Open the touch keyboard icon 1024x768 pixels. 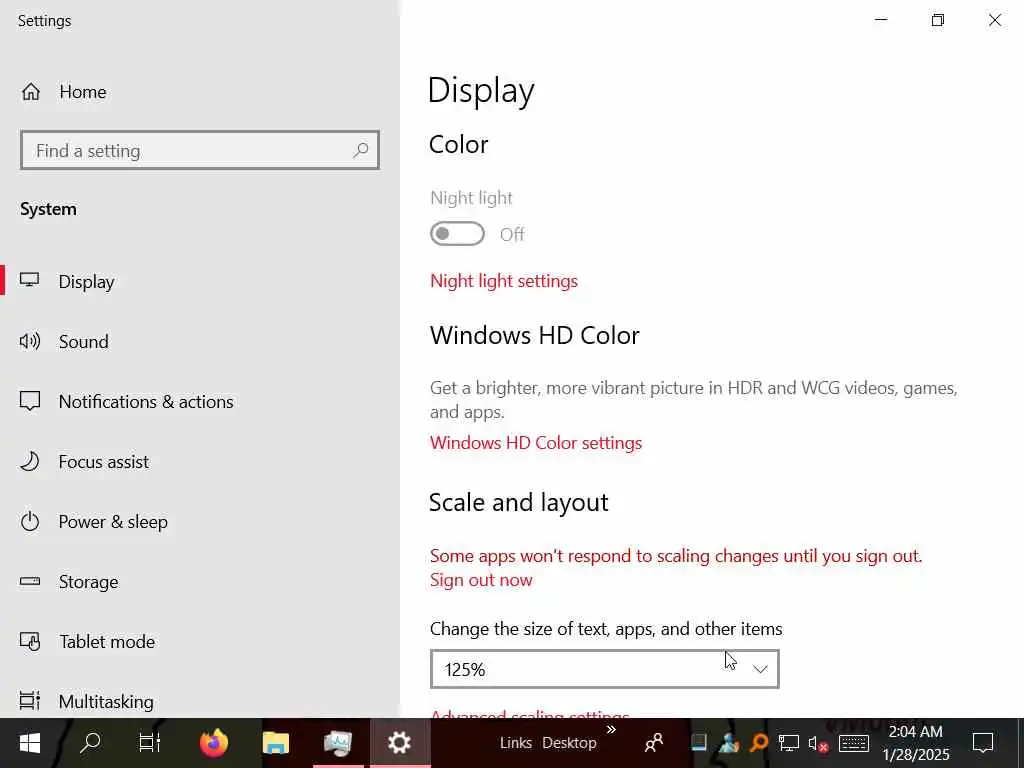tap(853, 743)
